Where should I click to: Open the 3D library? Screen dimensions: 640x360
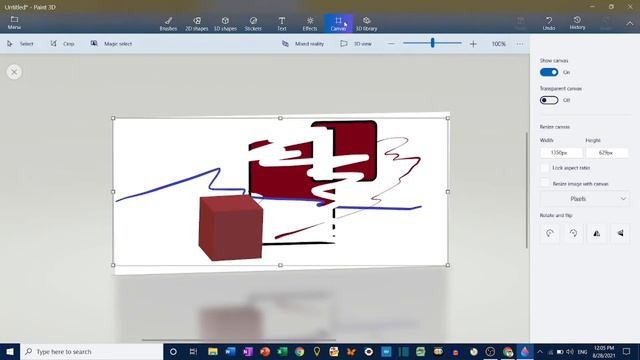click(367, 24)
